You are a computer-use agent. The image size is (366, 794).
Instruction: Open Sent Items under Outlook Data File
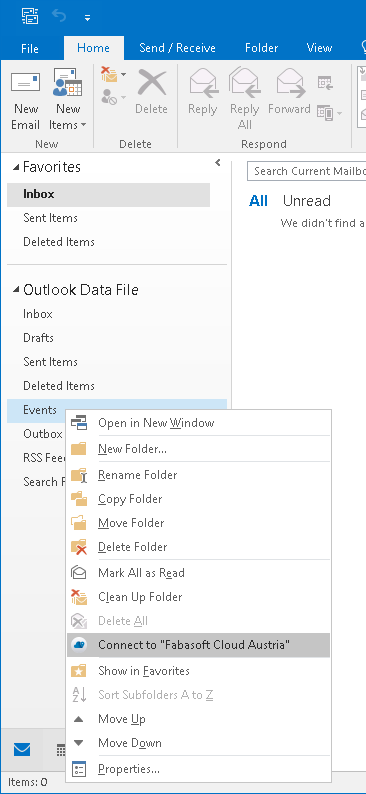(50, 362)
